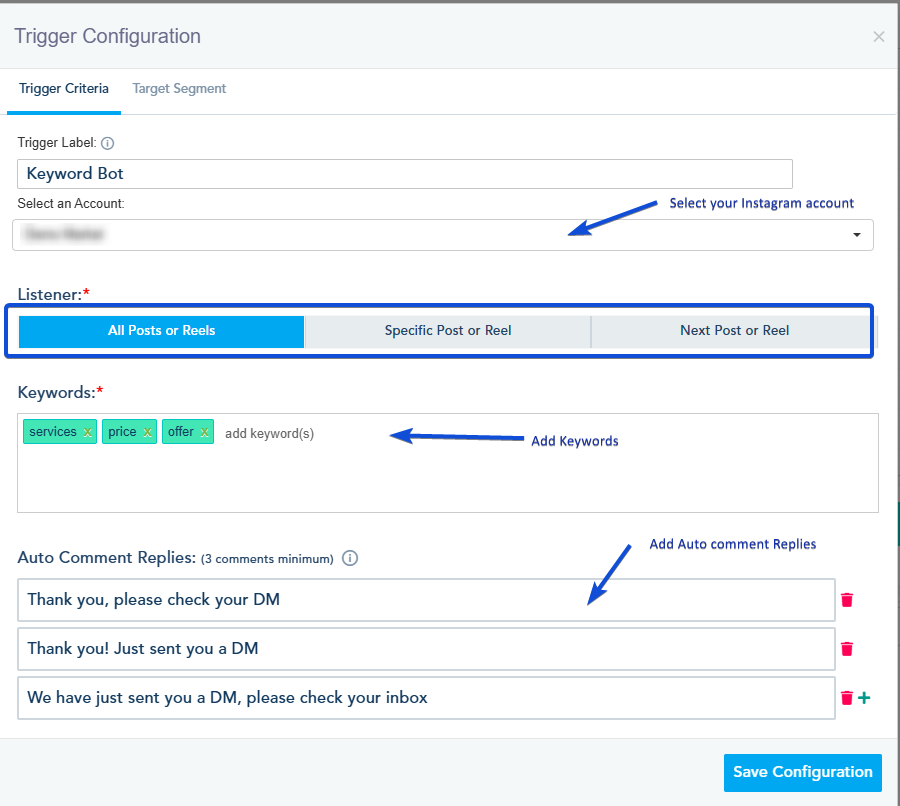The height and width of the screenshot is (806, 900).
Task: Delete the 'Thank you! Just sent you a DM' reply
Action: [x=847, y=649]
